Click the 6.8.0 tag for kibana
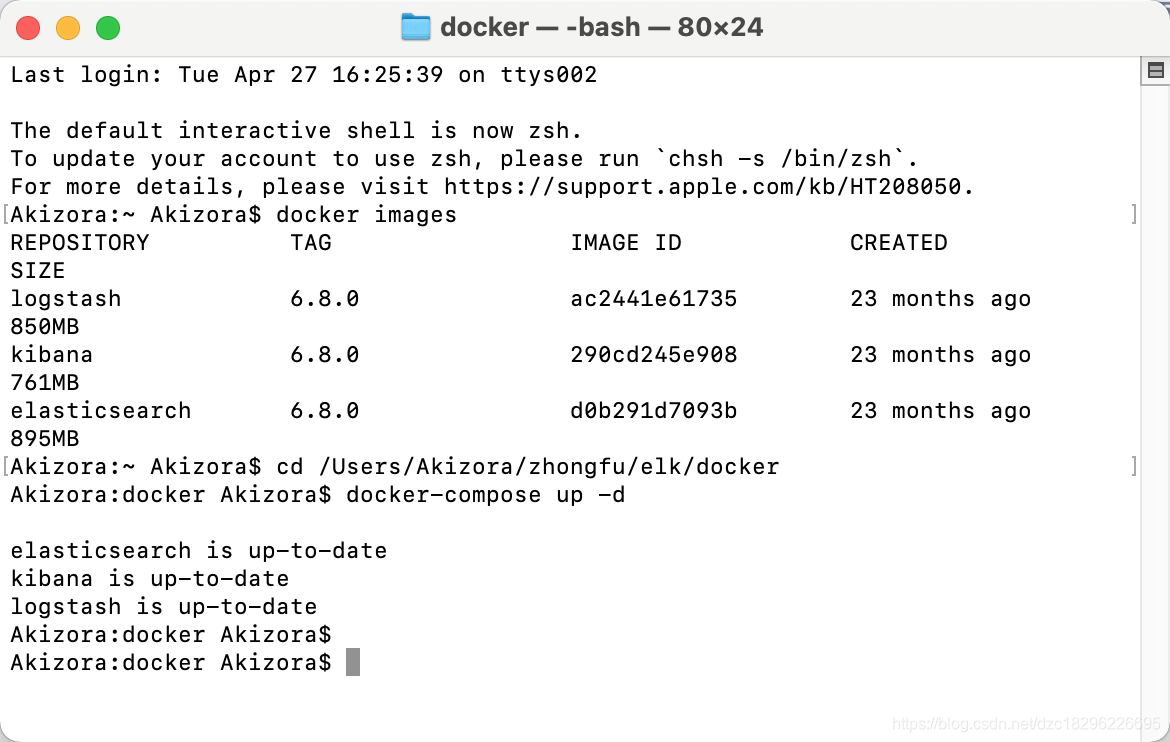The height and width of the screenshot is (742, 1170). pyautogui.click(x=325, y=355)
